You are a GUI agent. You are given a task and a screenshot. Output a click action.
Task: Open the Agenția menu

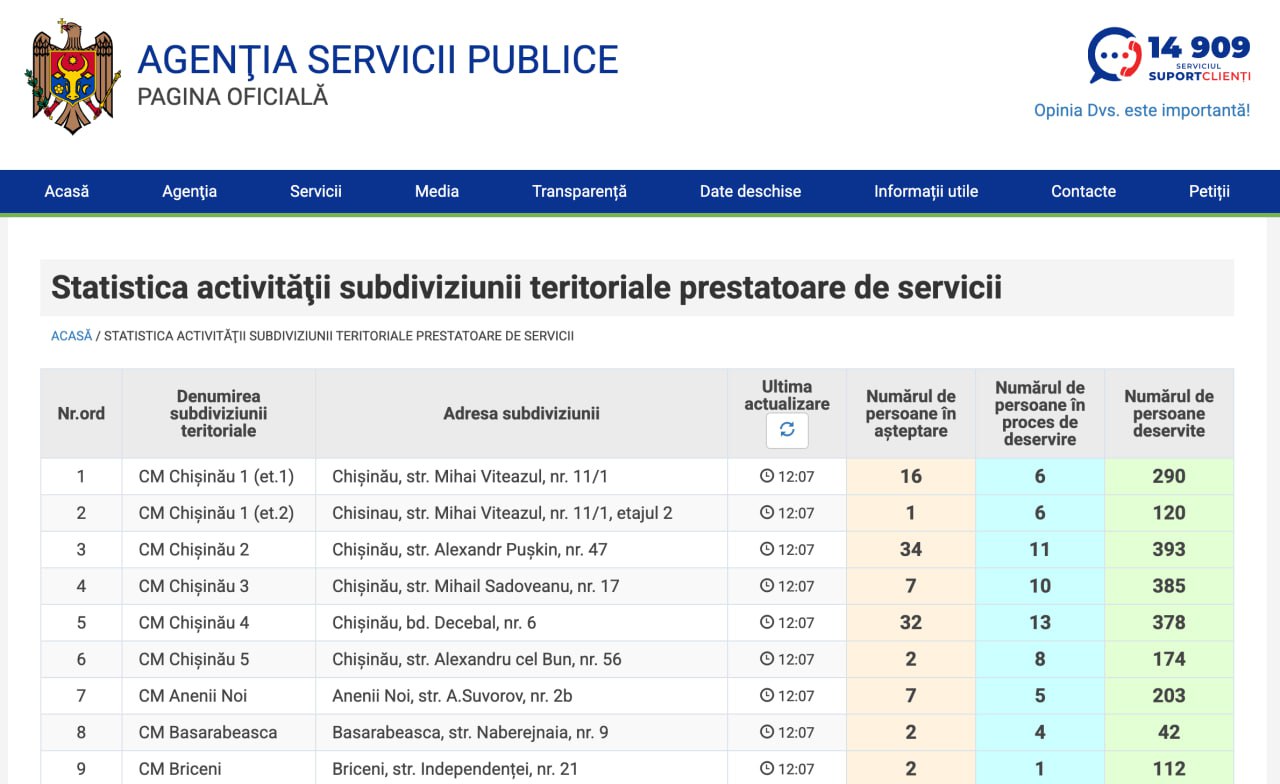pyautogui.click(x=190, y=191)
